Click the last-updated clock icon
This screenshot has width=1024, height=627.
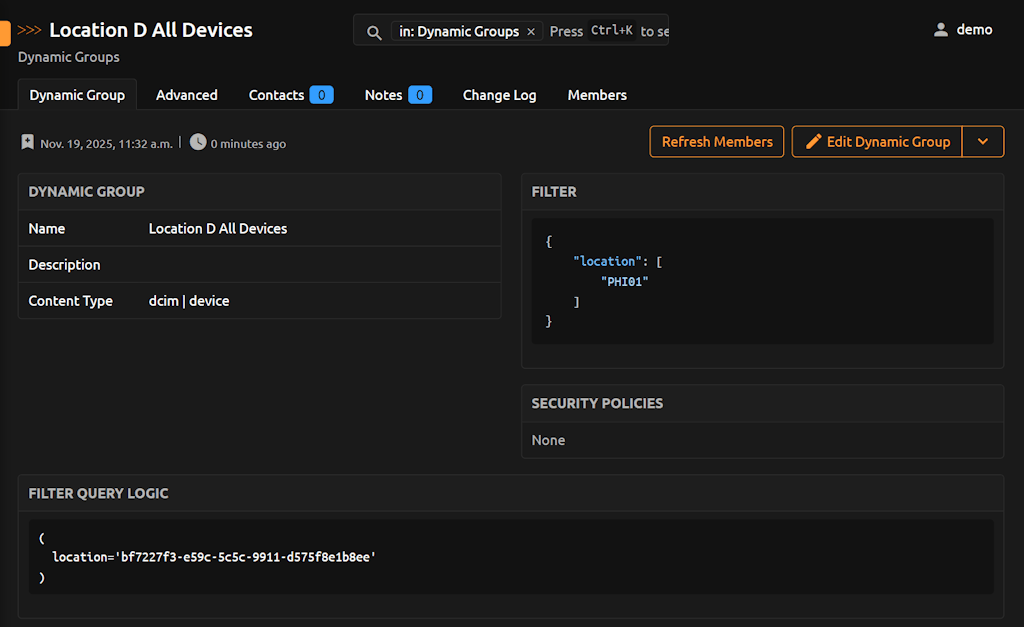[x=198, y=142]
